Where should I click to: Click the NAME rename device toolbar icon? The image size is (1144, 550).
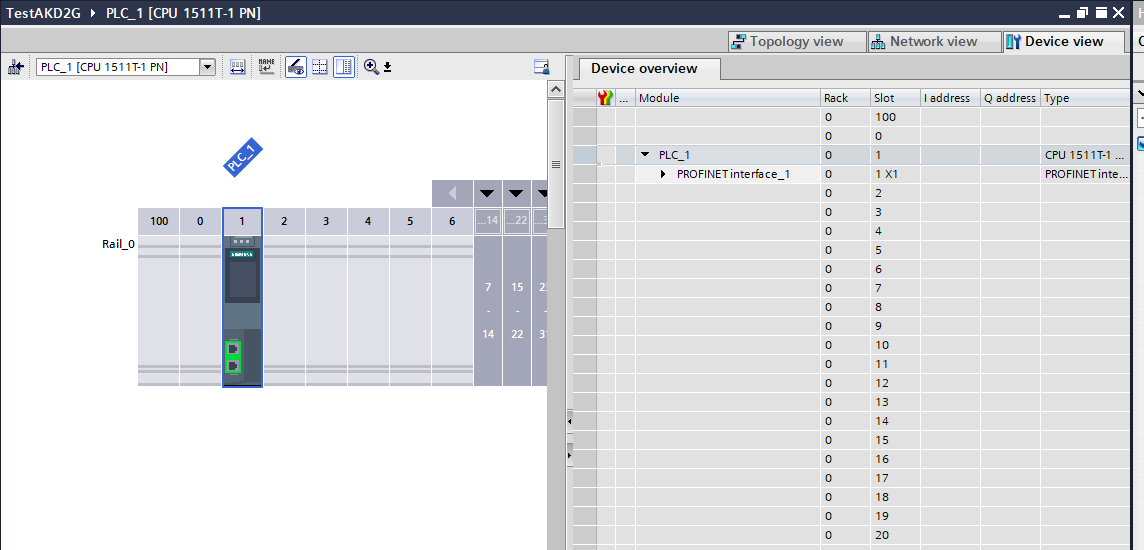pyautogui.click(x=267, y=67)
